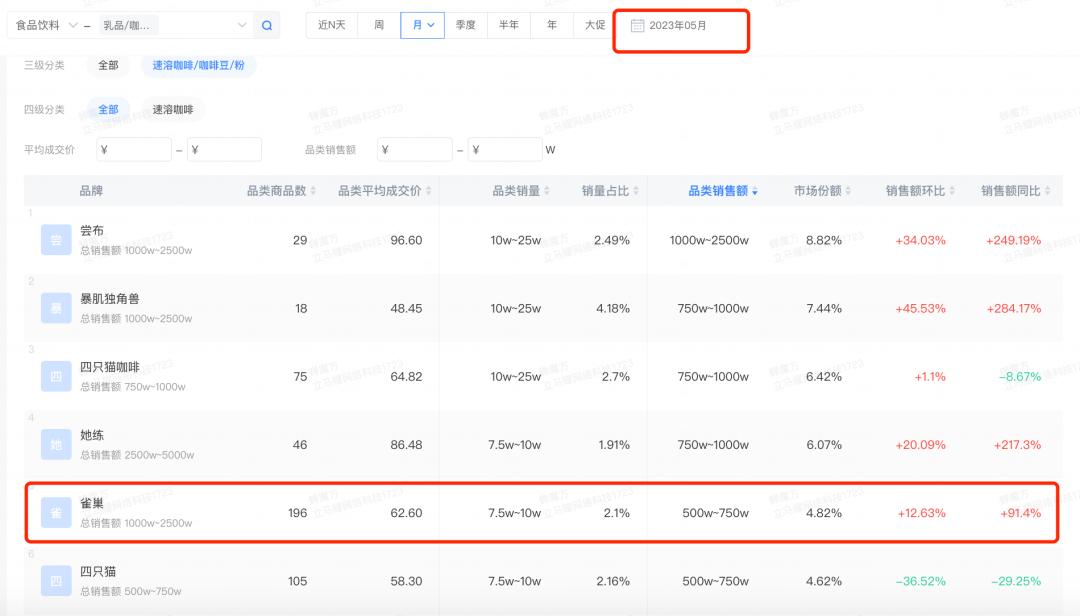Click the 尝布 brand avatar icon

(56, 240)
